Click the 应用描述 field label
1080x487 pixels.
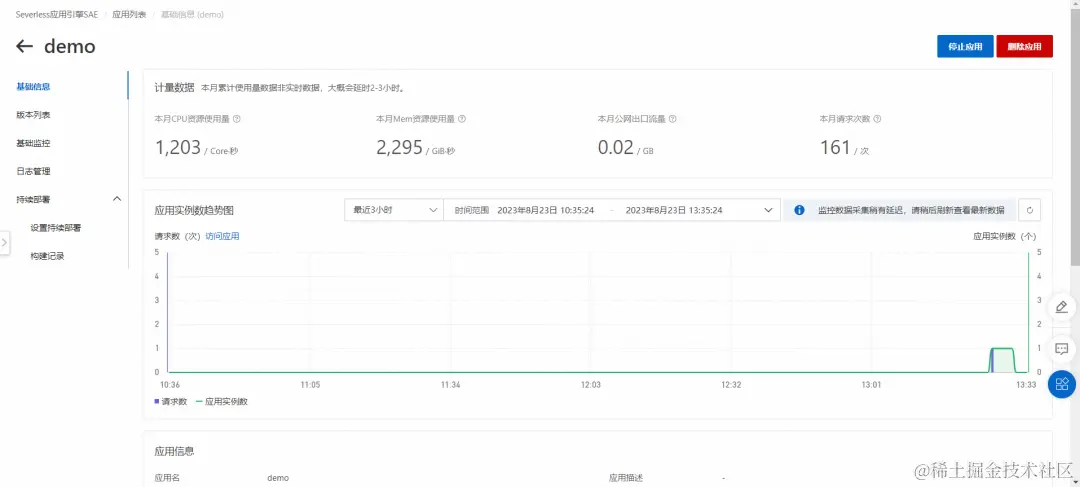coord(625,478)
